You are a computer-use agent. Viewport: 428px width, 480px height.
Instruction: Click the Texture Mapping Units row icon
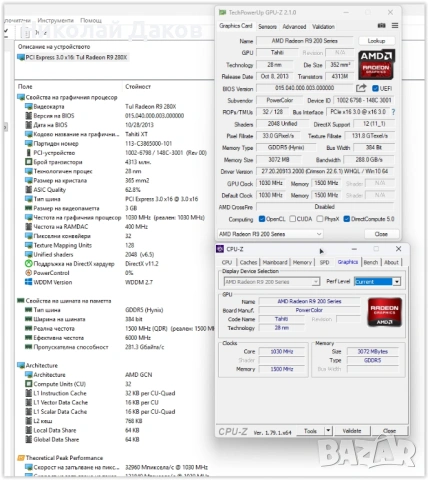point(29,245)
